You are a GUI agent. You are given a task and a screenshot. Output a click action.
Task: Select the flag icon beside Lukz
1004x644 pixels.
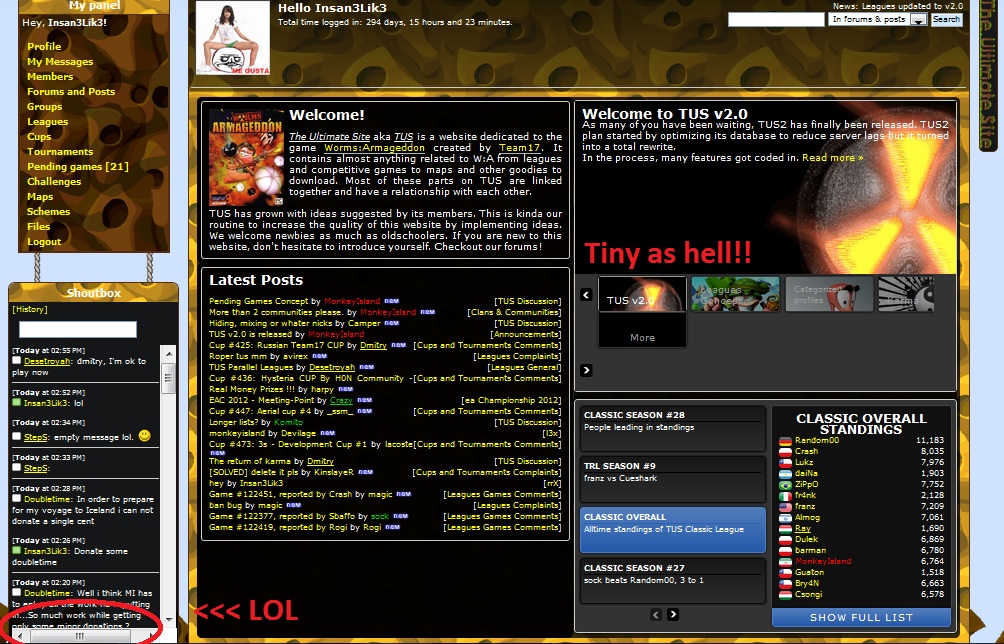785,463
